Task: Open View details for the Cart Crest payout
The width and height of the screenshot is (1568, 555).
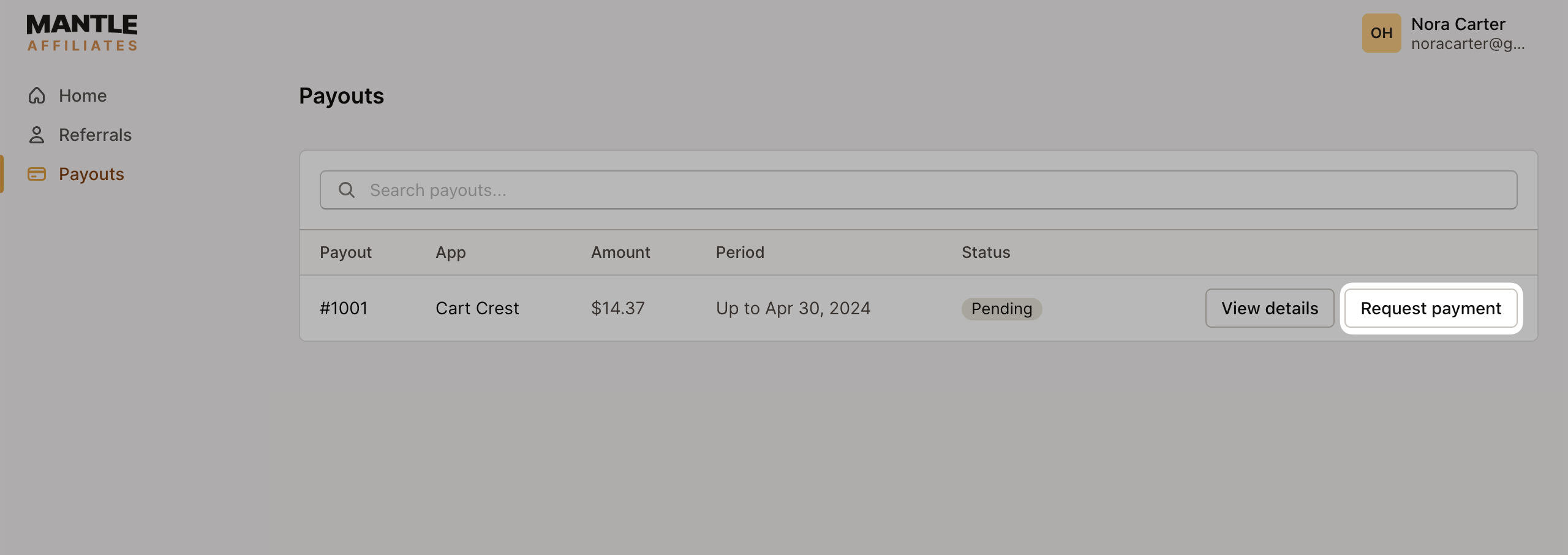Action: 1270,308
